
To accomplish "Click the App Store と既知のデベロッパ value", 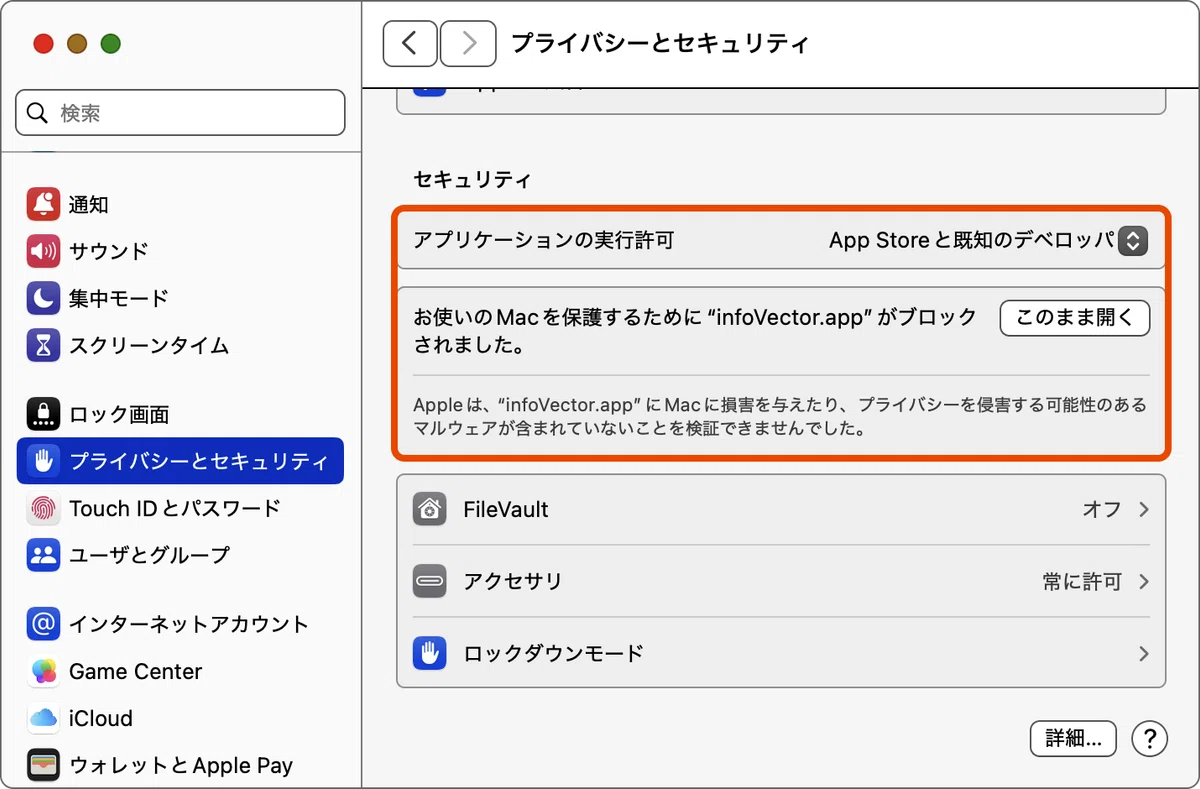I will pyautogui.click(x=971, y=241).
